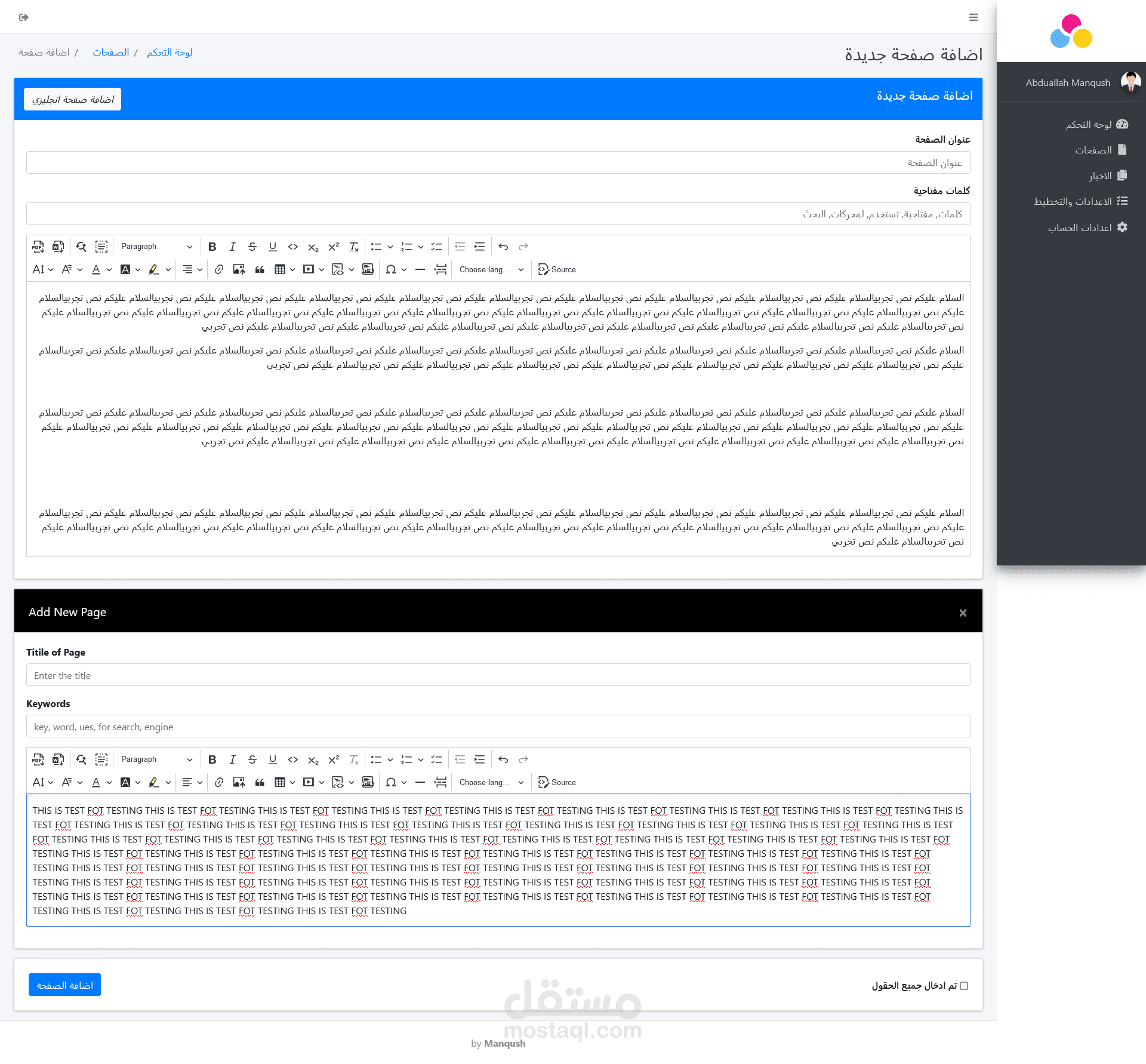The width and height of the screenshot is (1146, 1064).
Task: Click the logout icon at top left
Action: pyautogui.click(x=24, y=17)
